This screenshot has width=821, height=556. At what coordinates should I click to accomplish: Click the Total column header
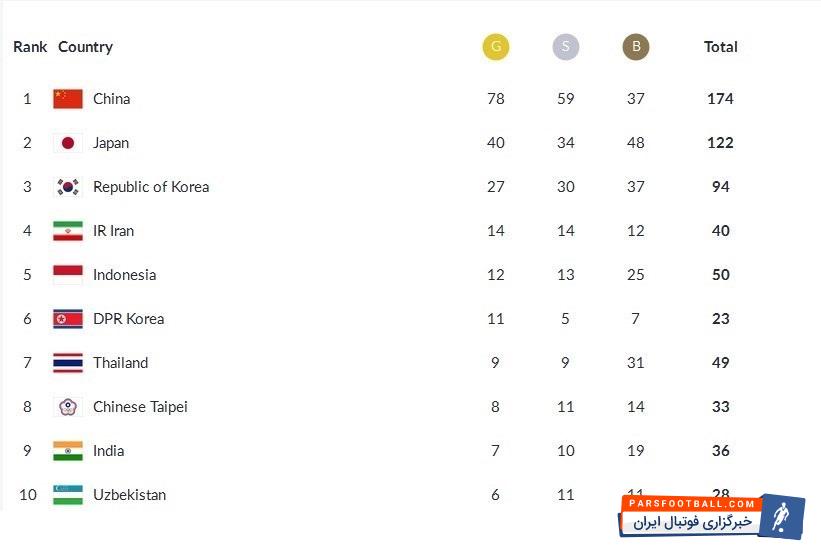point(720,47)
